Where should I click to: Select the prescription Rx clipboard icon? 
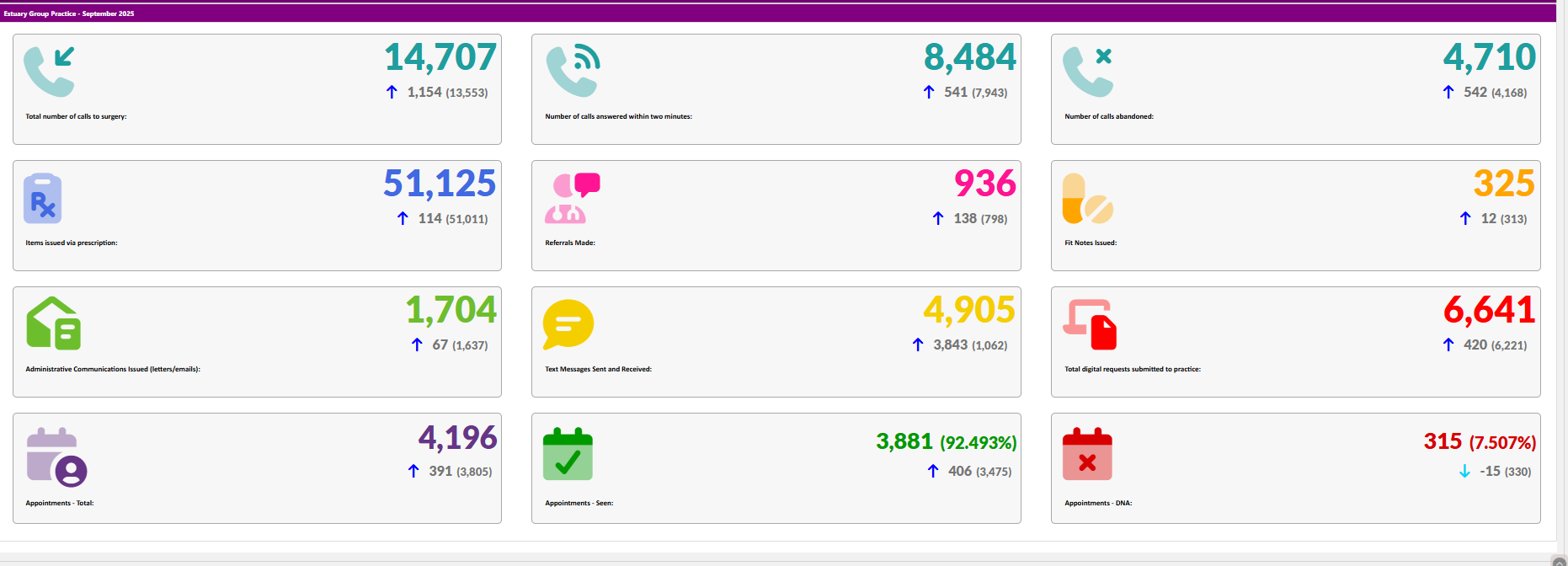tap(42, 199)
